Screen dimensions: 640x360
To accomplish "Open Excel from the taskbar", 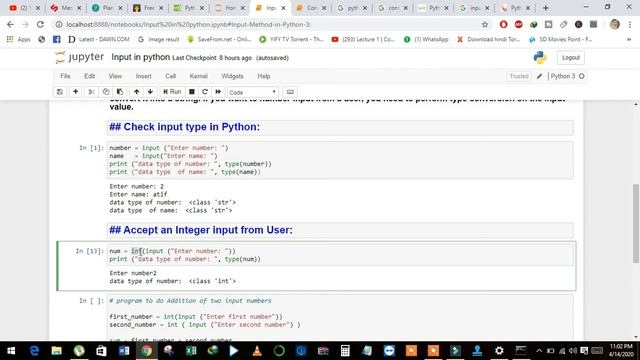I will click(x=191, y=351).
